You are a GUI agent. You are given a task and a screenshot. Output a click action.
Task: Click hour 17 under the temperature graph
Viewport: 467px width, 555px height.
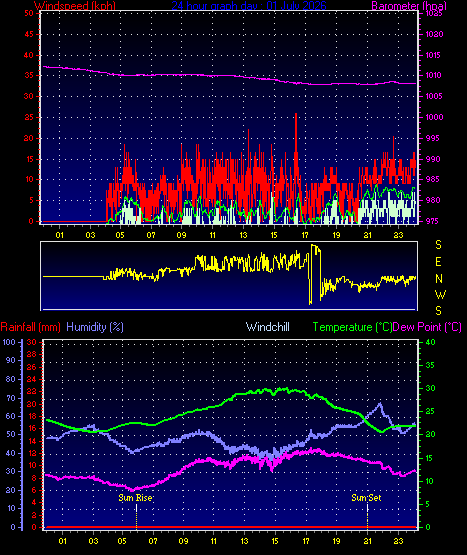[x=306, y=541]
